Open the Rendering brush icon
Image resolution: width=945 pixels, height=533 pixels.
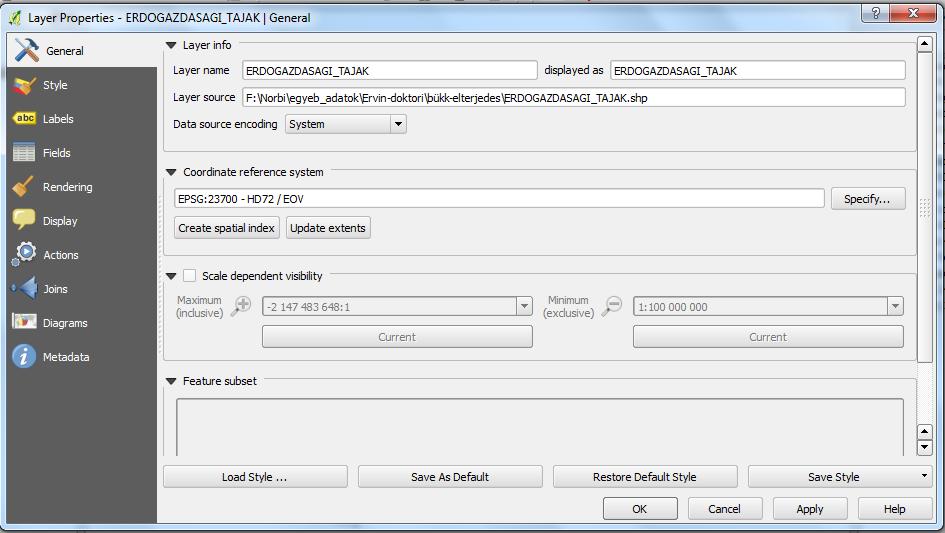coord(24,186)
